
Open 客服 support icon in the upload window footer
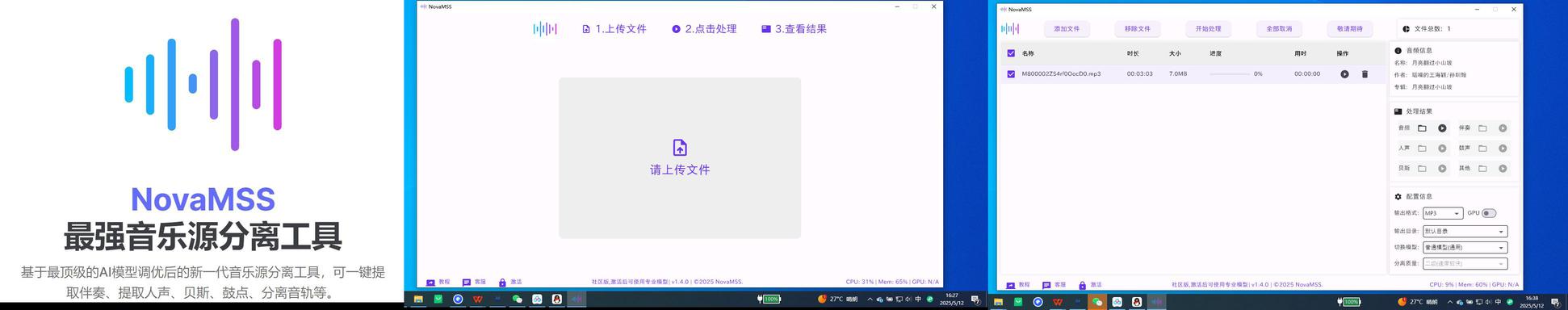pos(467,283)
